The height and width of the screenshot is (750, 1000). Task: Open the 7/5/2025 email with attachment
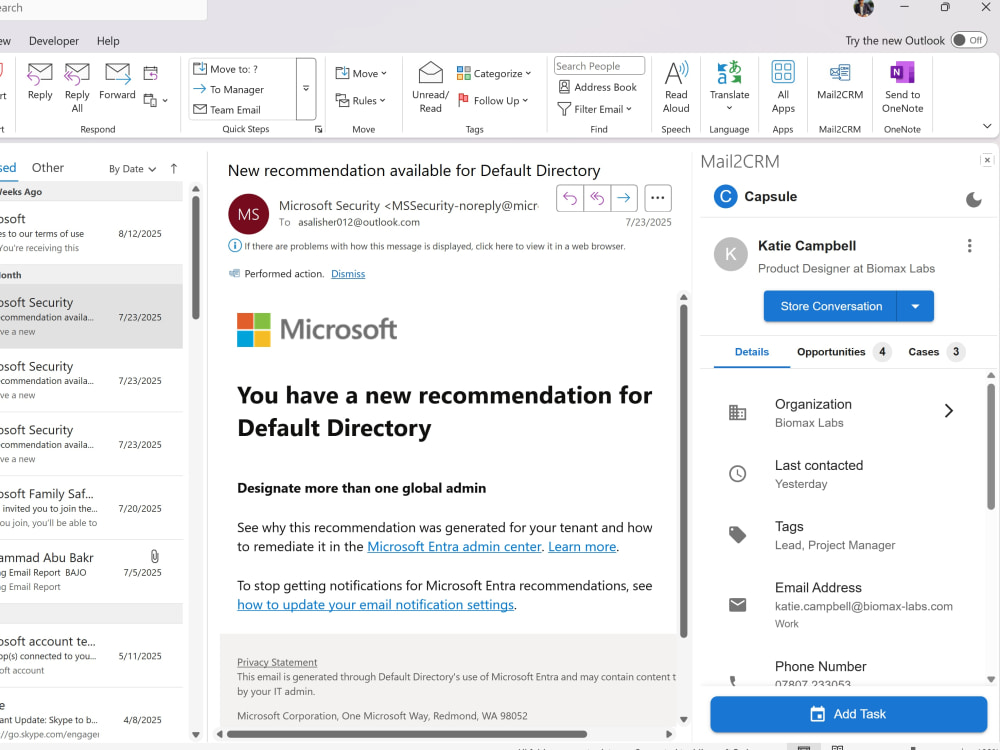coord(89,571)
